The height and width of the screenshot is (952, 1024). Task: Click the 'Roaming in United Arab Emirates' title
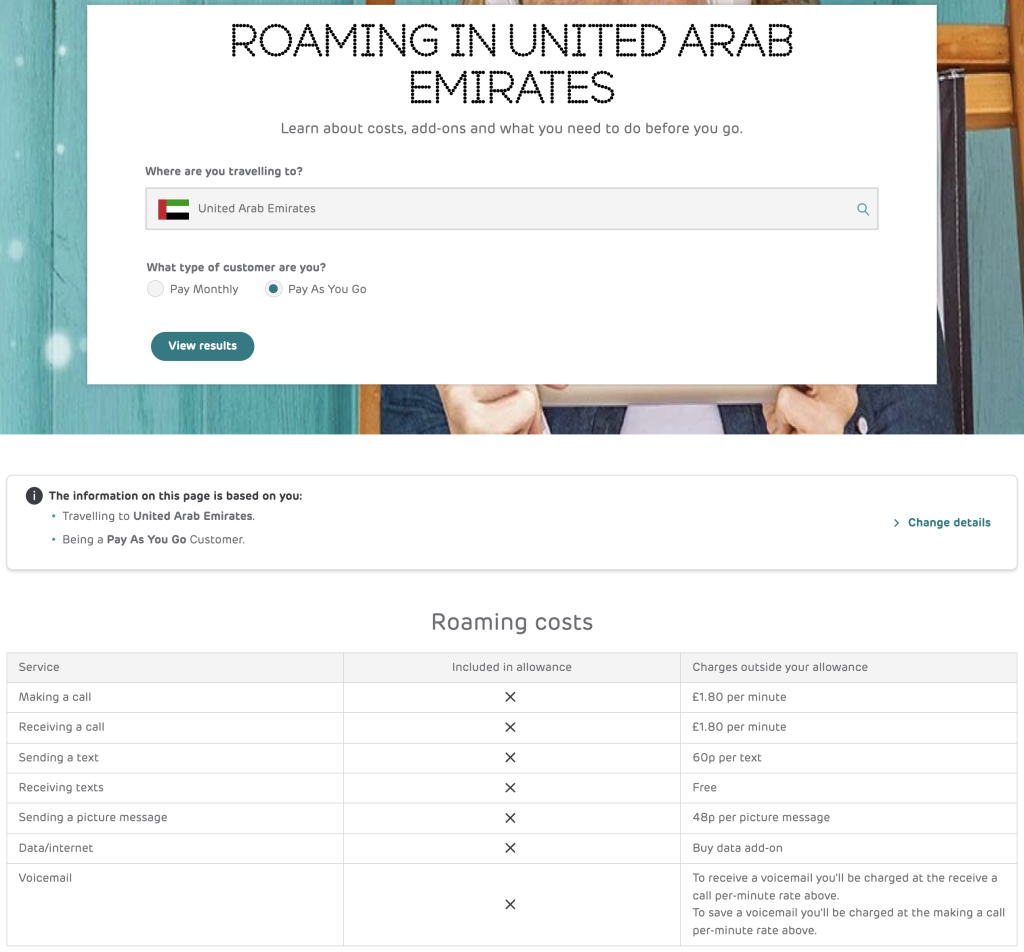point(512,63)
